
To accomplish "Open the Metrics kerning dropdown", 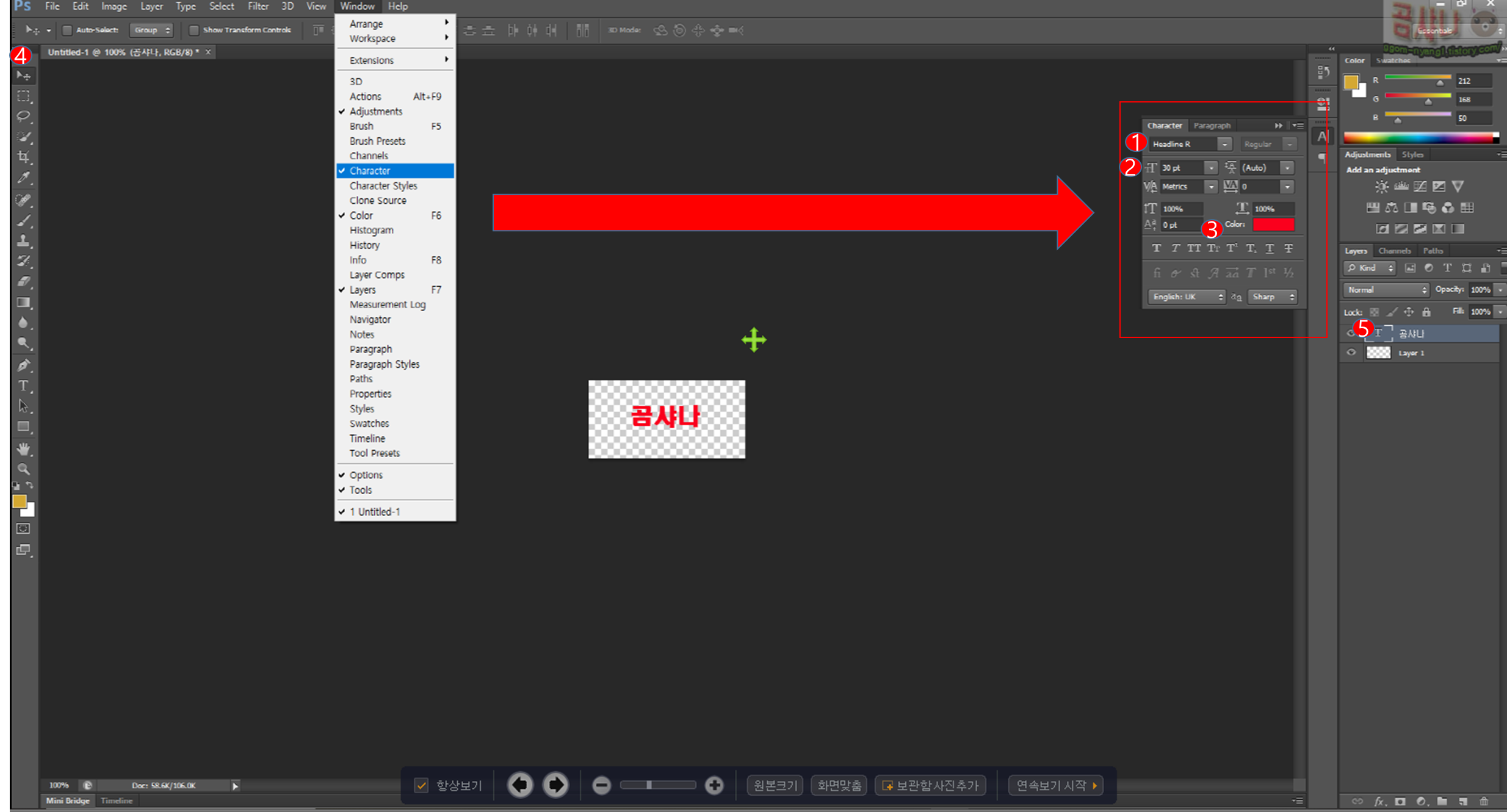I will click(1211, 187).
